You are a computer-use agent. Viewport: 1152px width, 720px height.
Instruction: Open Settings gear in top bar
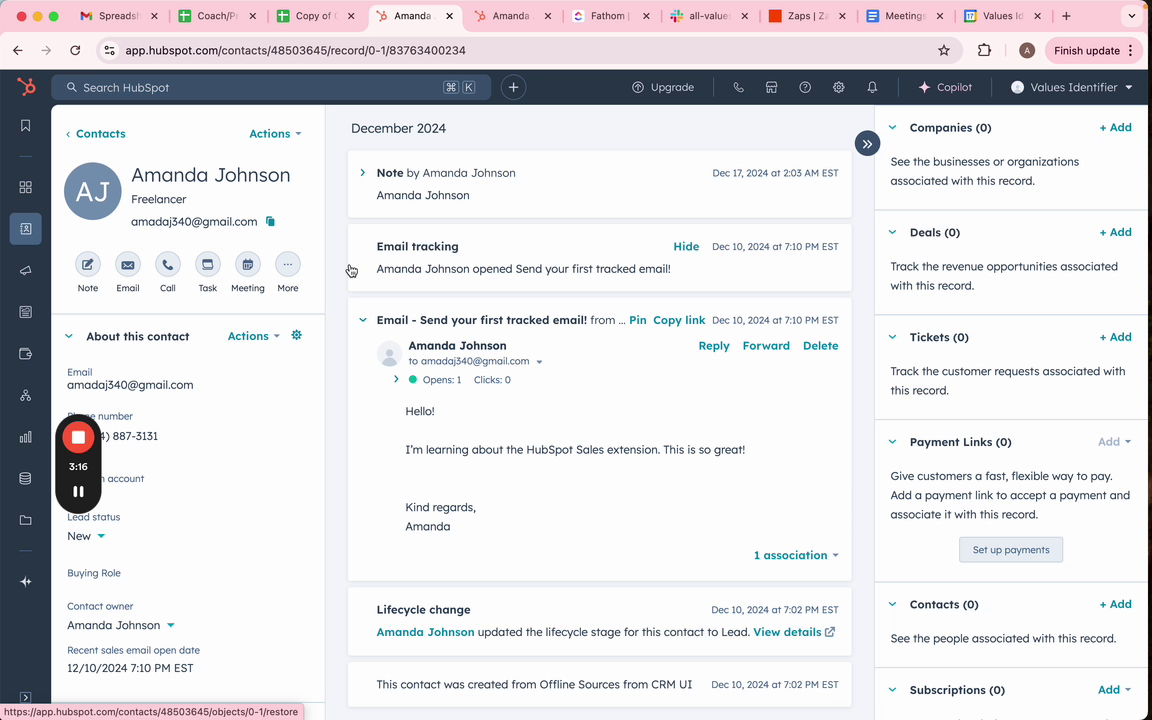coord(838,87)
